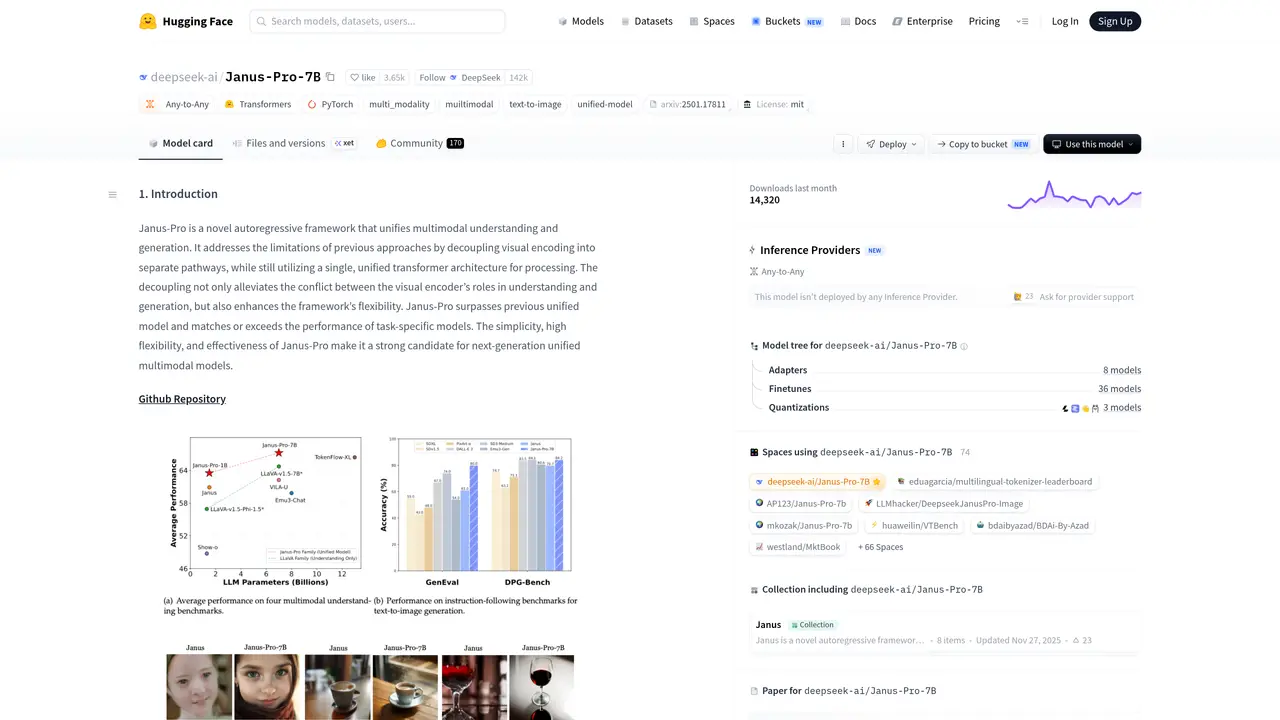Click the unified-model tag
1280x720 pixels.
point(605,104)
